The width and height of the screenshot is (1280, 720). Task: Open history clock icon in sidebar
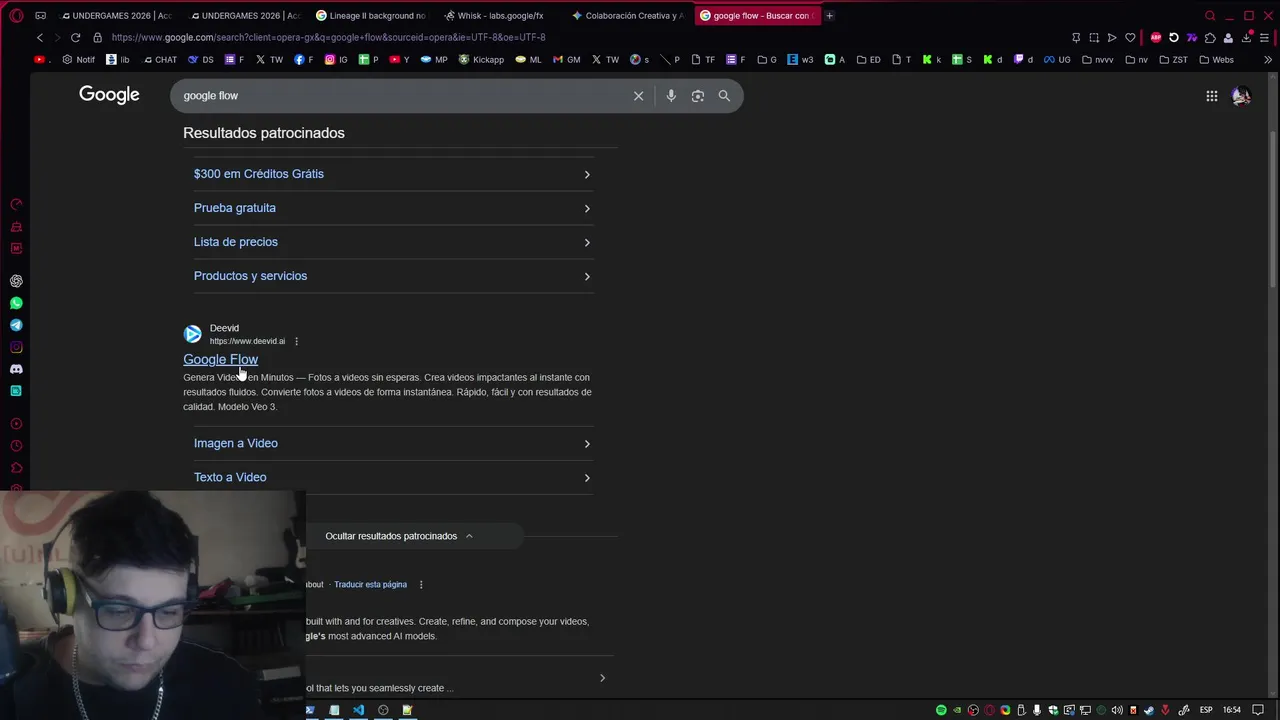click(16, 446)
